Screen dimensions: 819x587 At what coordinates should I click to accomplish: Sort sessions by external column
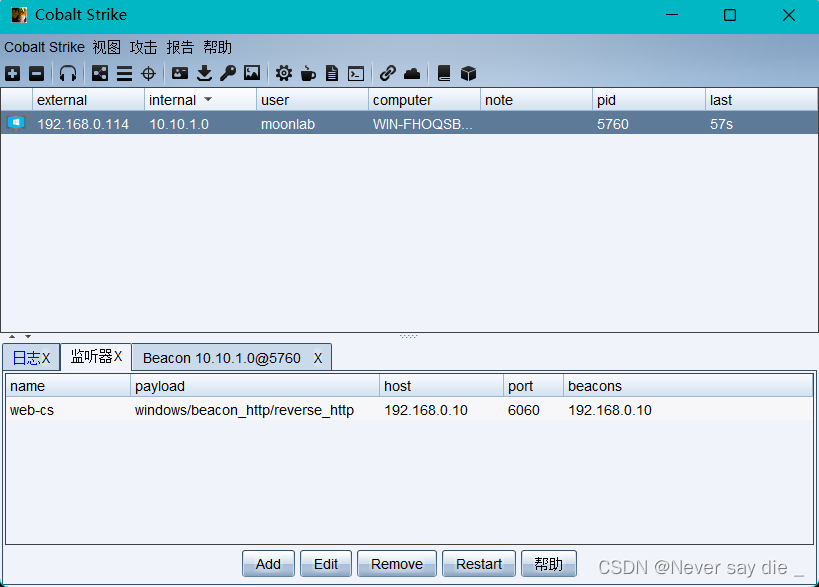(88, 100)
